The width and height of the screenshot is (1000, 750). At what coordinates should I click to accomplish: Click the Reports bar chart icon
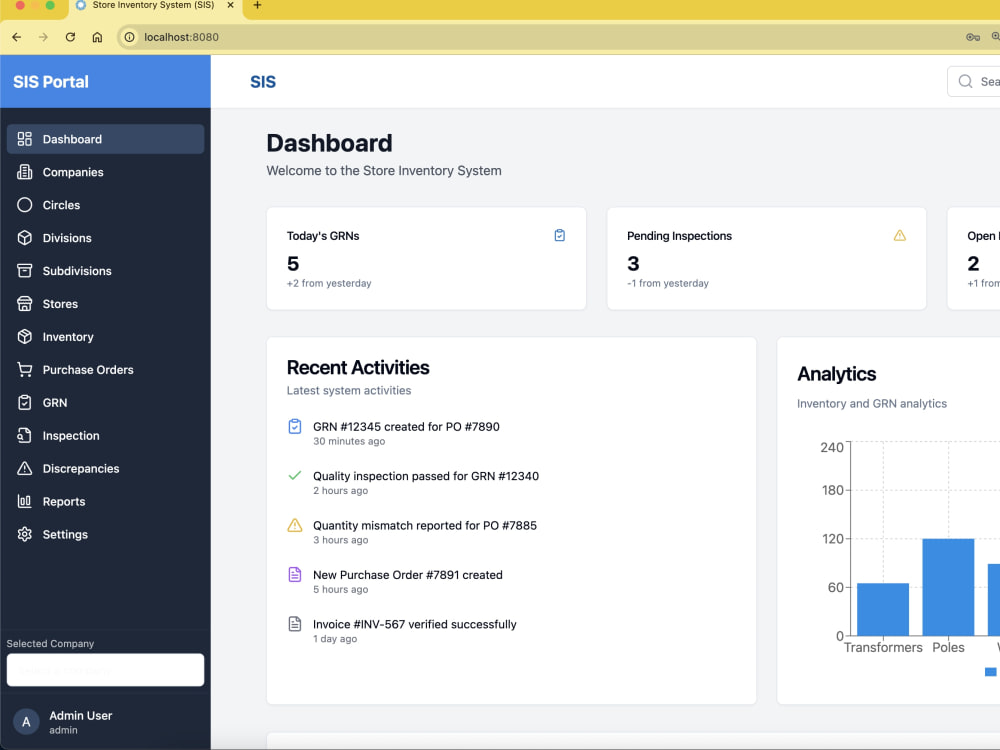click(x=24, y=501)
